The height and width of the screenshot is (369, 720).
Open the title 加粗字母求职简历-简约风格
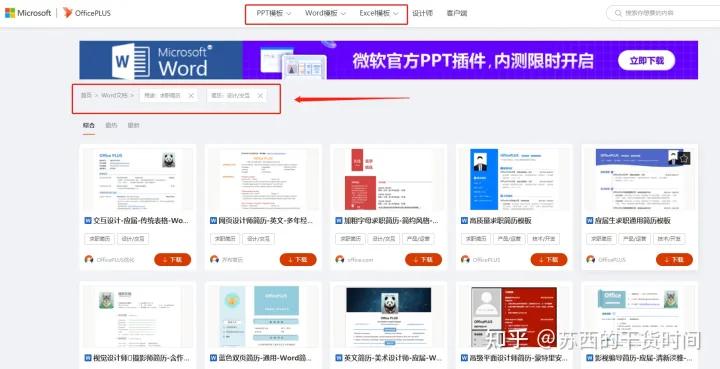[391, 221]
